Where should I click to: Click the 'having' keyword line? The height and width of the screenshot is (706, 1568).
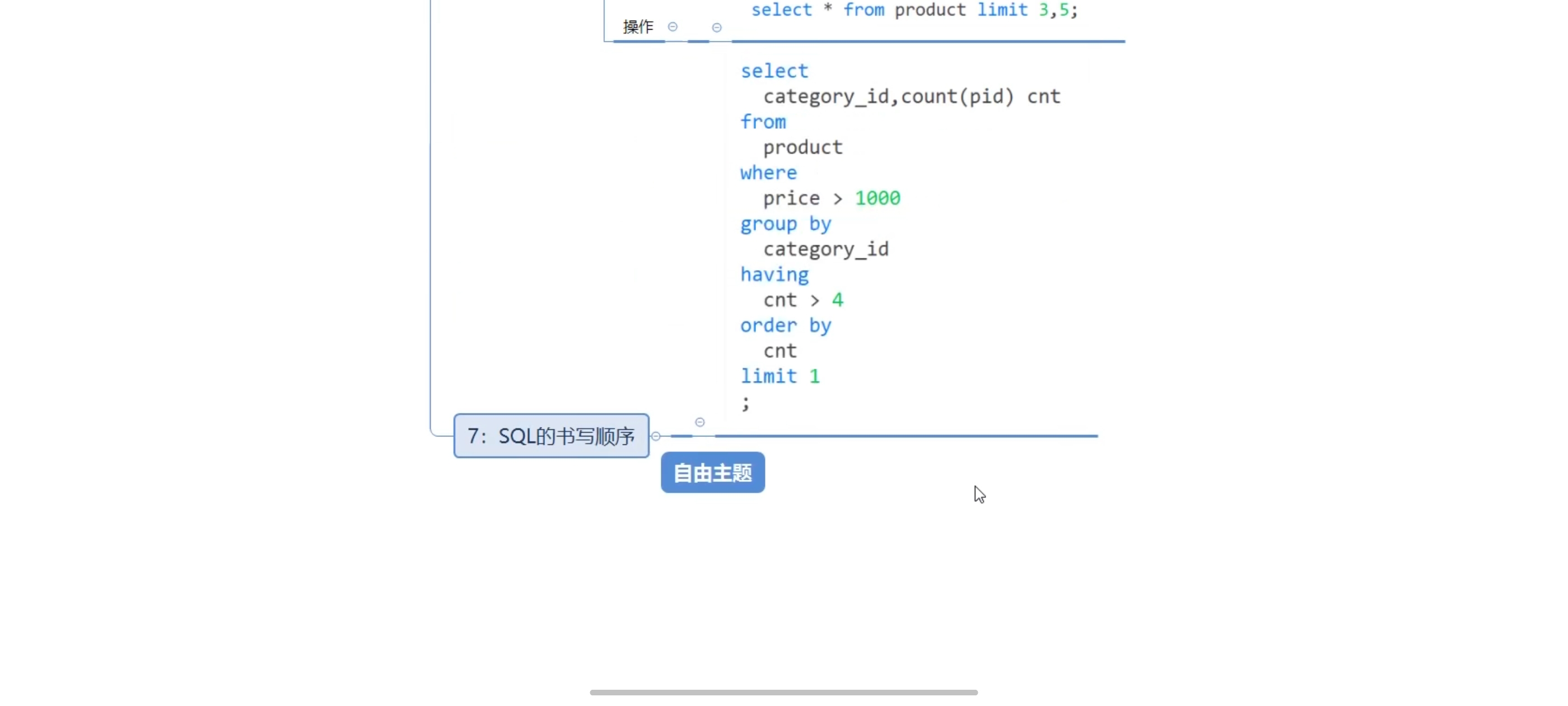click(774, 275)
